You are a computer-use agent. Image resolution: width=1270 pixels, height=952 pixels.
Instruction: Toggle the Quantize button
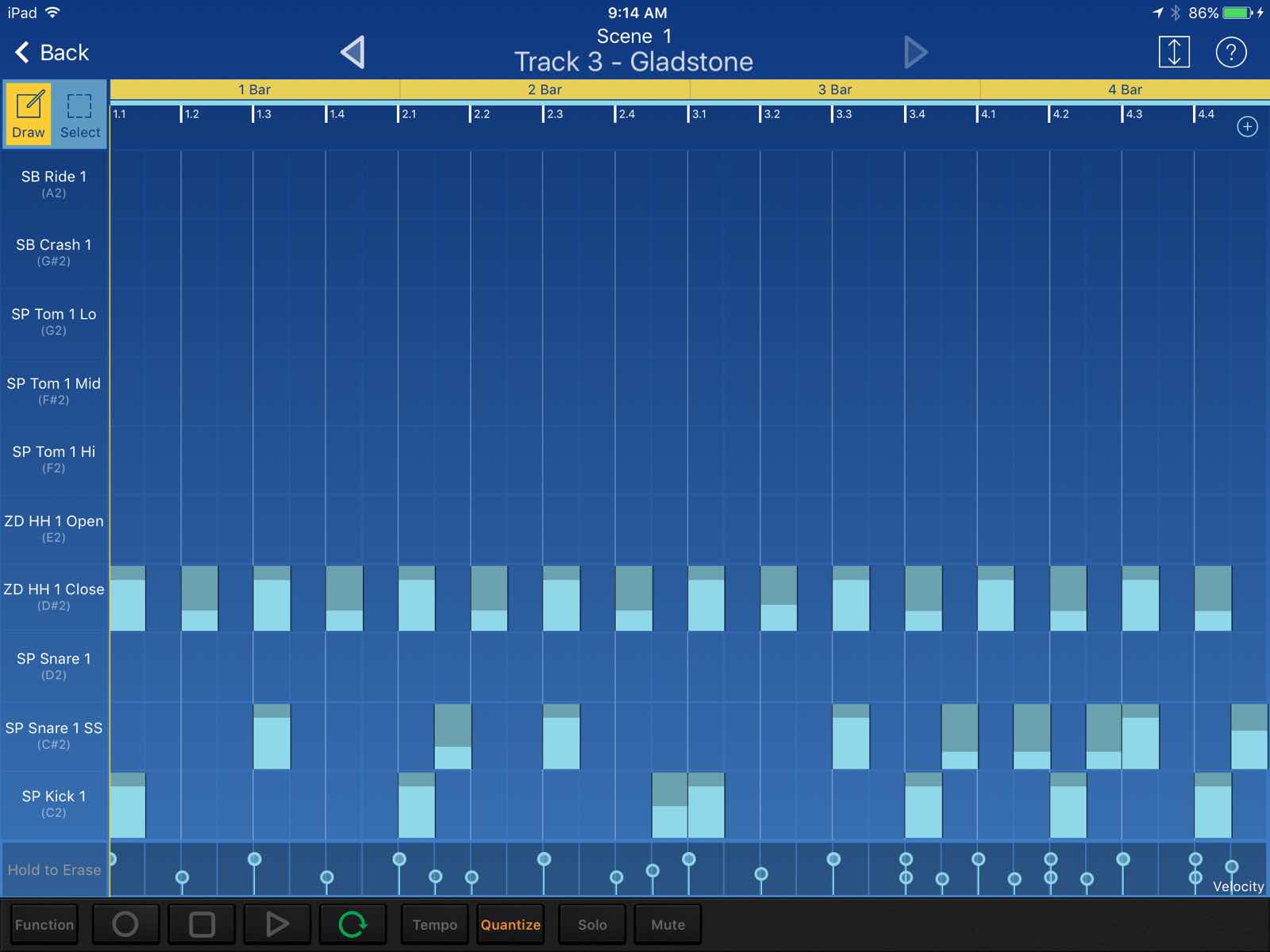pos(510,924)
